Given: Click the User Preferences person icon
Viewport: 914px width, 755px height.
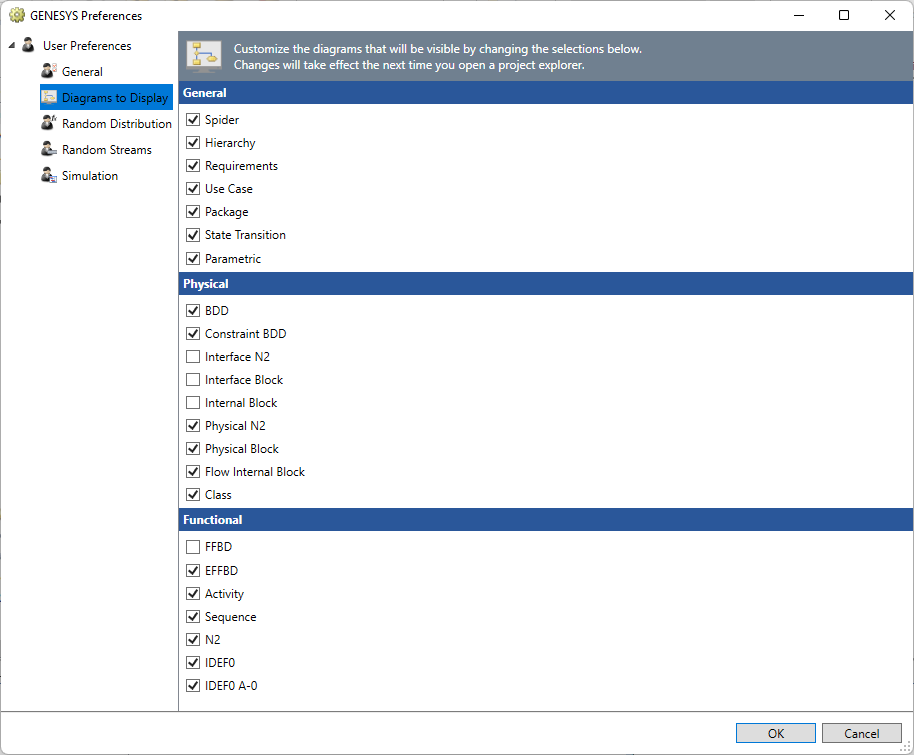Looking at the screenshot, I should pyautogui.click(x=29, y=46).
